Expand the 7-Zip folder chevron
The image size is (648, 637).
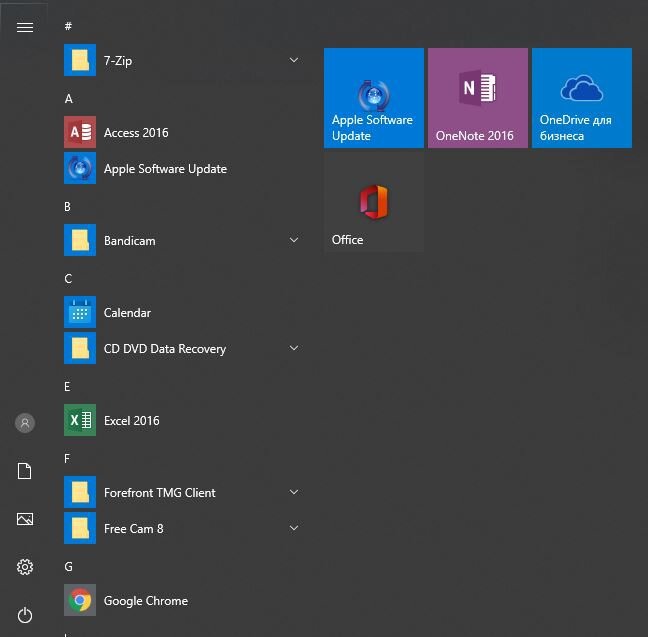[x=294, y=60]
